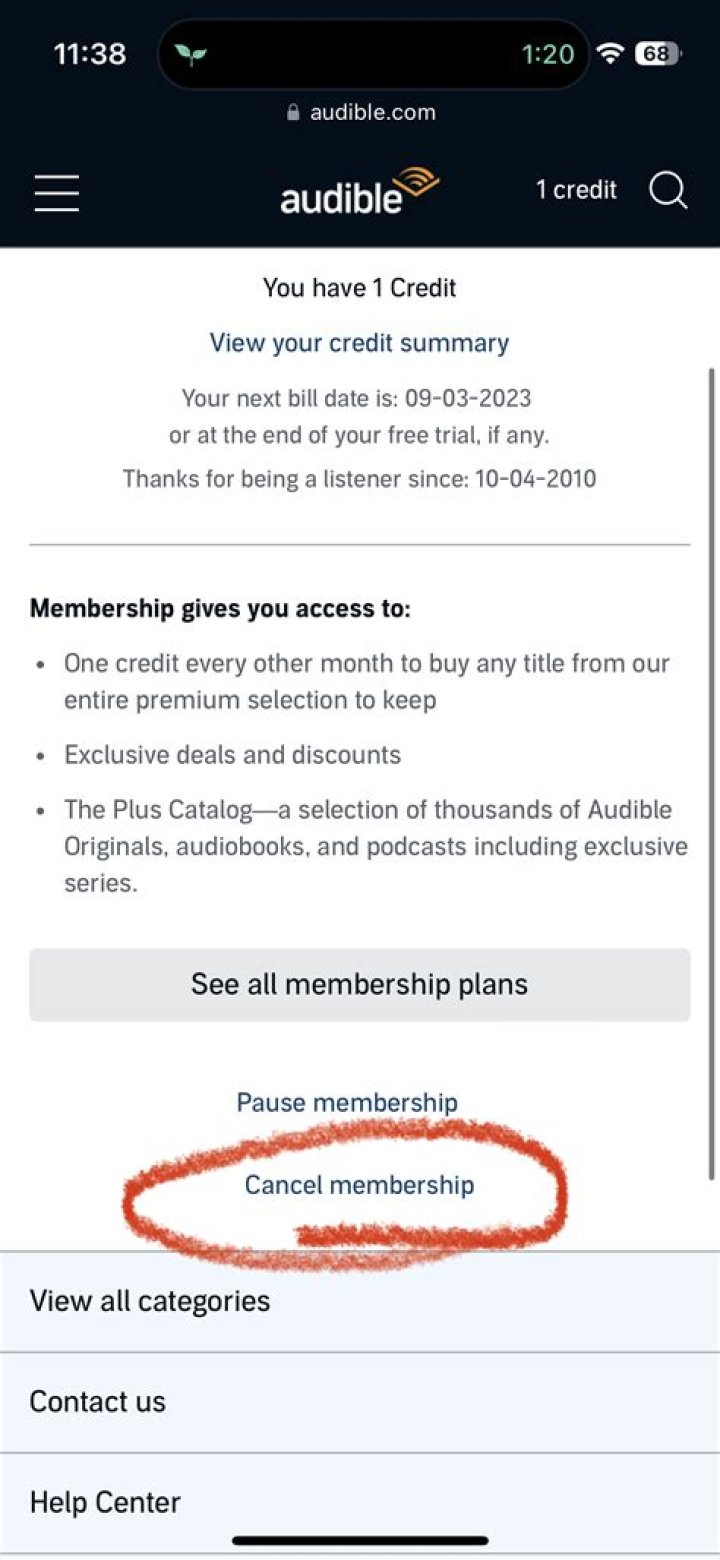The image size is (720, 1560).
Task: Open the hamburger navigation menu
Action: [56, 194]
